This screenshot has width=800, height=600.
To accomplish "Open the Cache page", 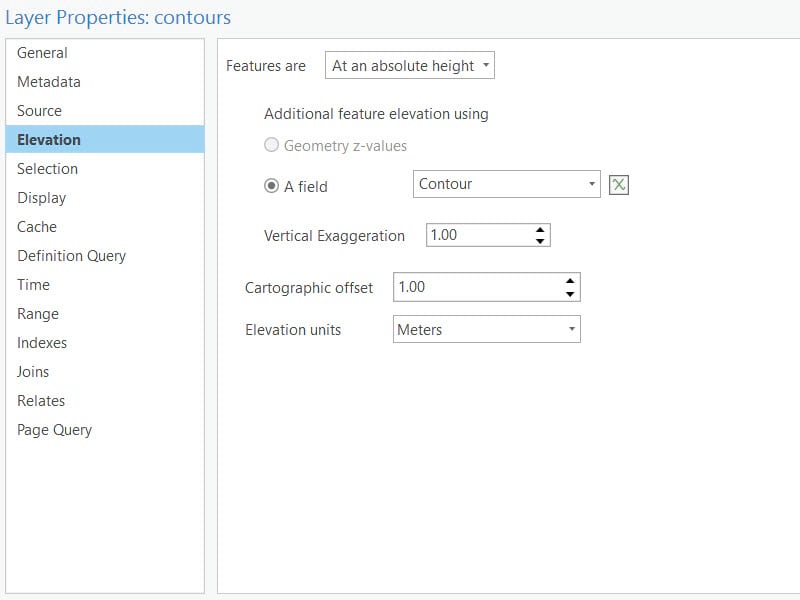I will coord(38,227).
